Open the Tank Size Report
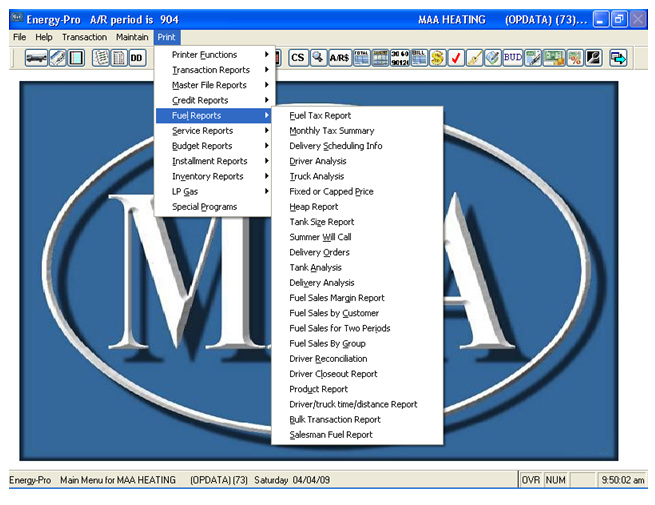The width and height of the screenshot is (655, 505). (x=357, y=222)
